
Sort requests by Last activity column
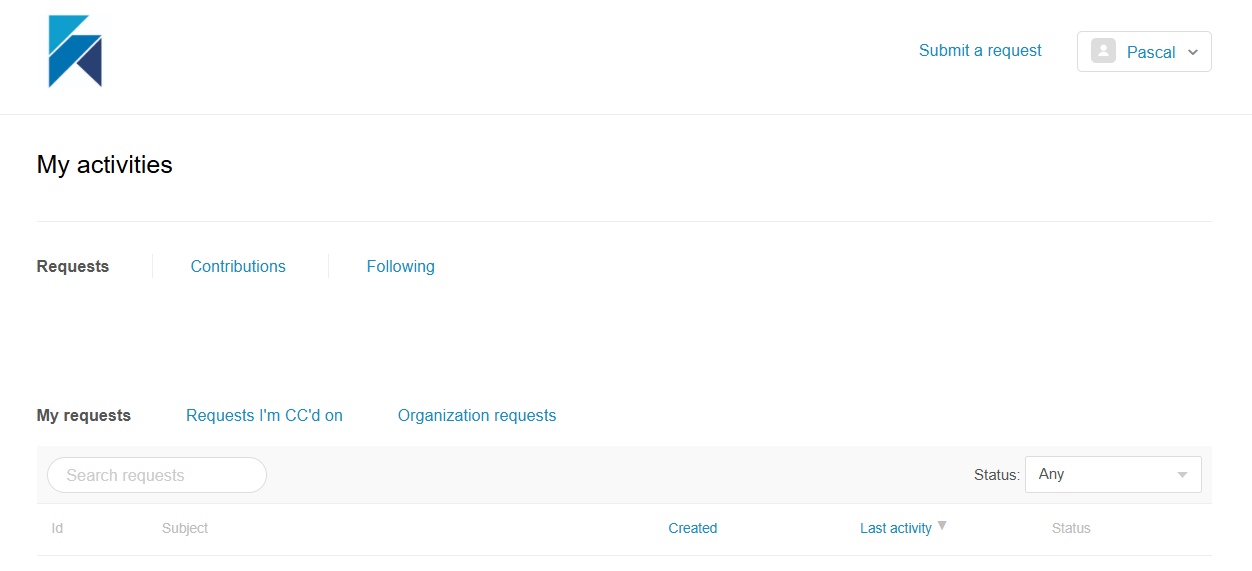click(x=895, y=529)
